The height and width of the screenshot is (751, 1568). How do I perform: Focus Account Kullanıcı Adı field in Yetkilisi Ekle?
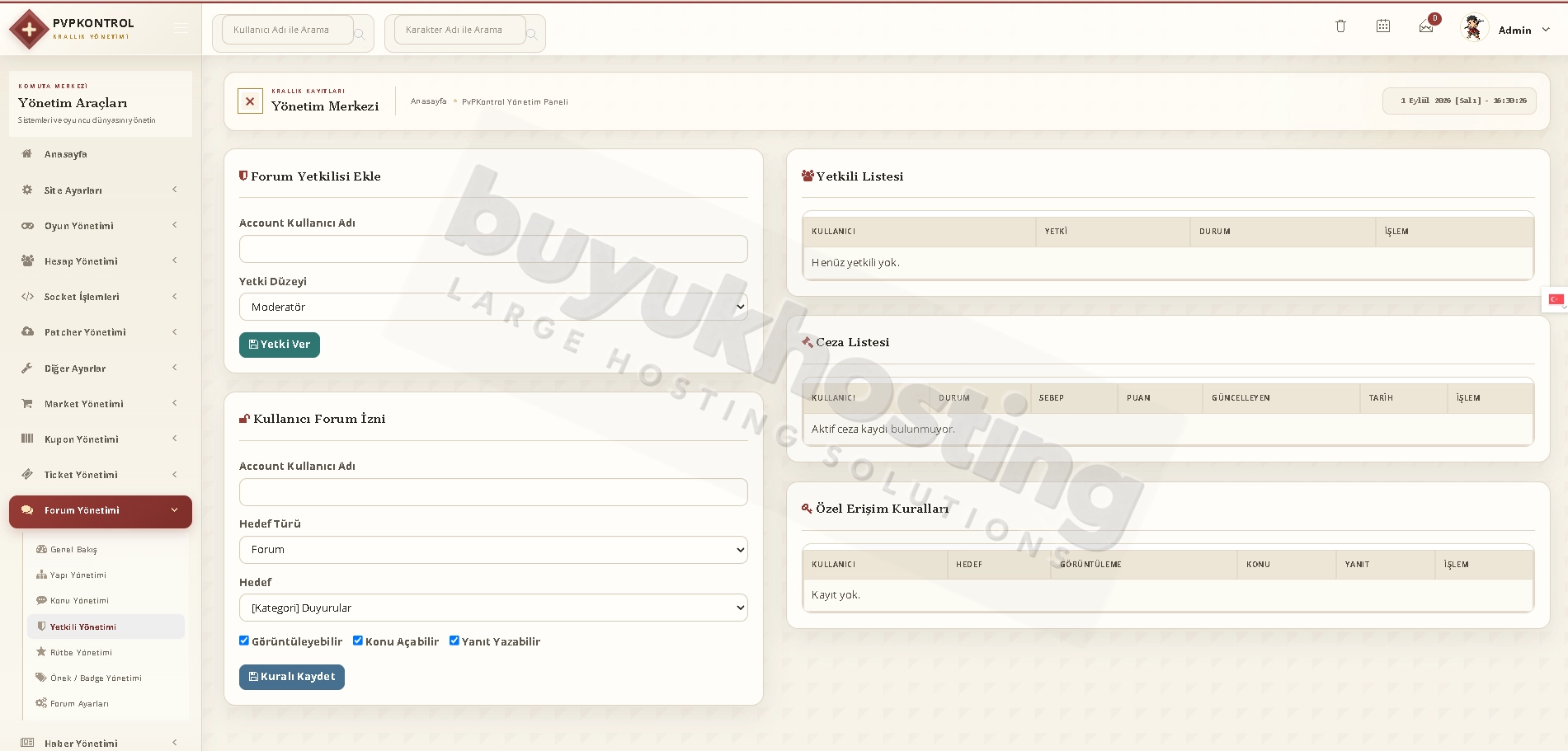pos(493,249)
